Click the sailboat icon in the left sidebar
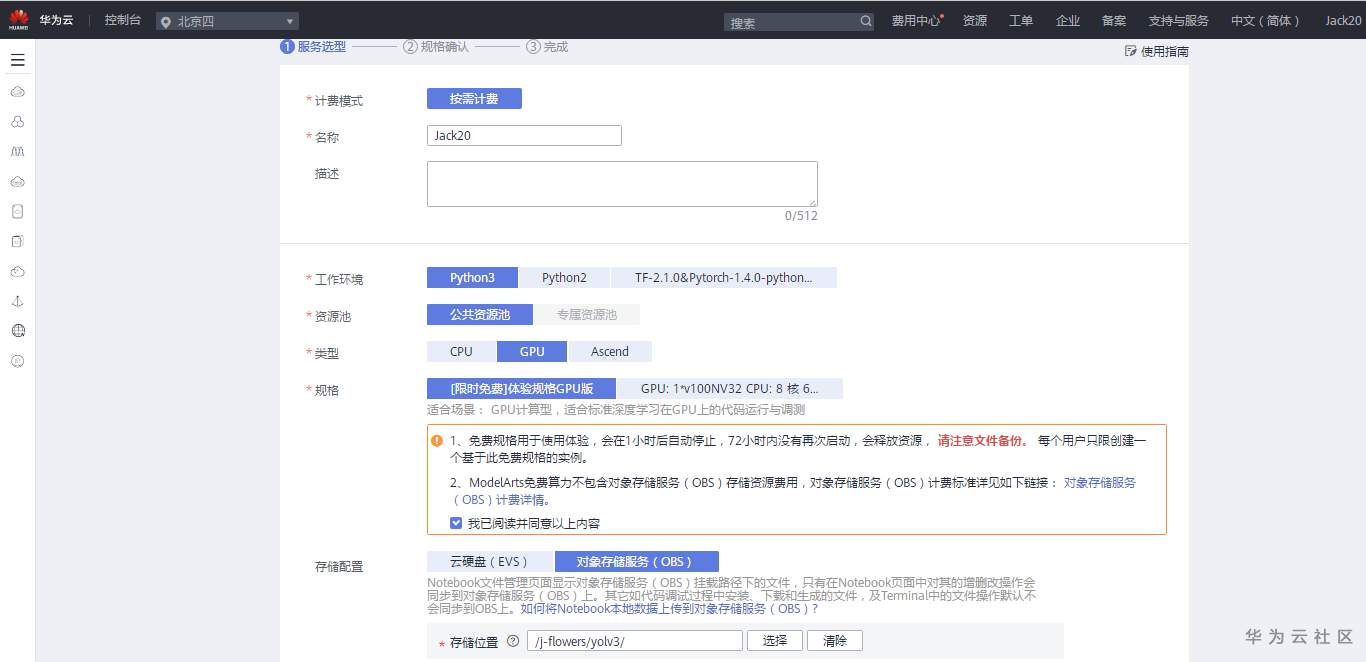This screenshot has width=1366, height=662. 18,301
